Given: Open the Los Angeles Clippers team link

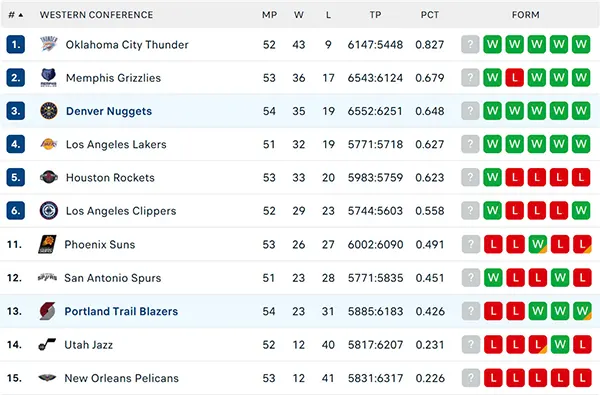Looking at the screenshot, I should click(121, 211).
